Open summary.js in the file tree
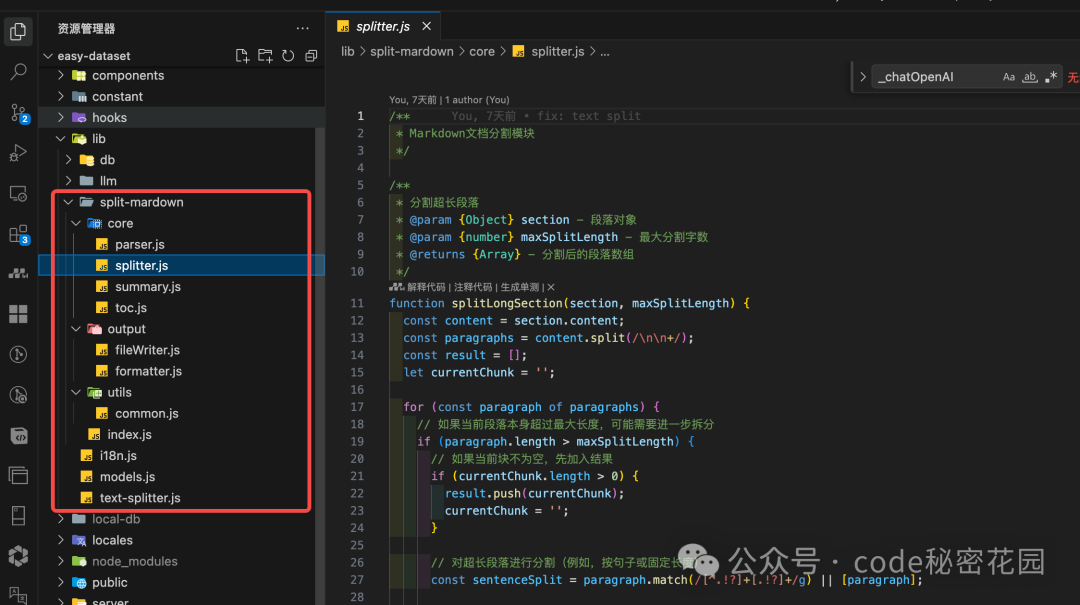The image size is (1080, 605). click(147, 287)
